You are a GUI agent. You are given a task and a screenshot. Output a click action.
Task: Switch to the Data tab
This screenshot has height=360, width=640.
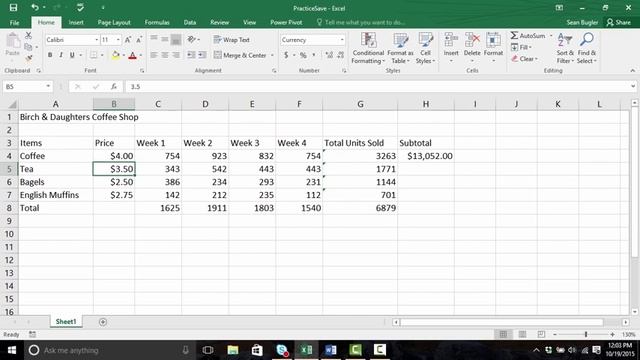pos(190,22)
